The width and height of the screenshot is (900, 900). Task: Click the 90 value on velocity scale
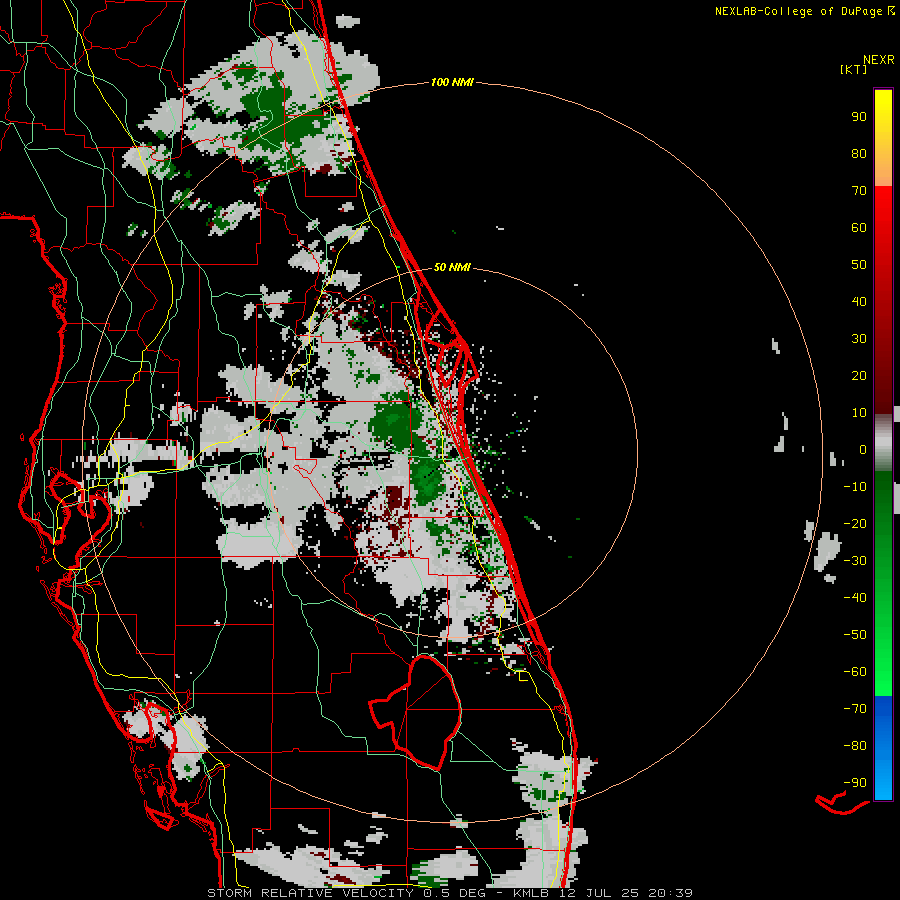click(x=859, y=117)
